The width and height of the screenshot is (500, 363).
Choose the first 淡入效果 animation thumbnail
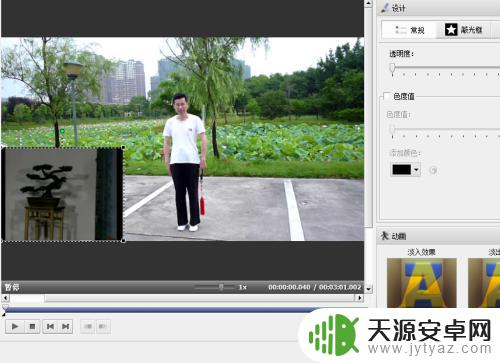point(422,283)
